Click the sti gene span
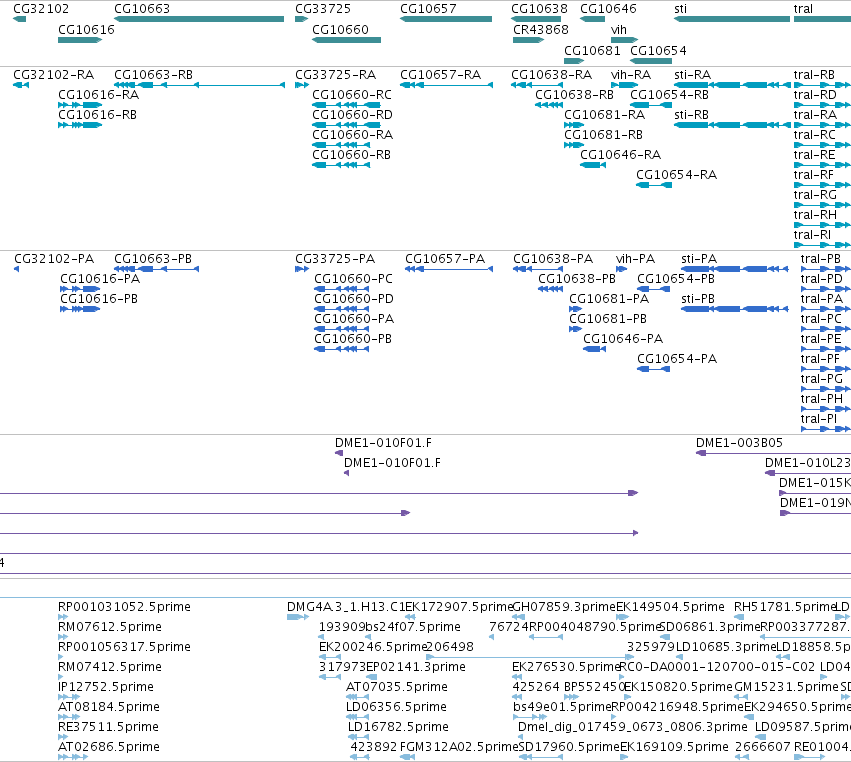 pyautogui.click(x=732, y=19)
